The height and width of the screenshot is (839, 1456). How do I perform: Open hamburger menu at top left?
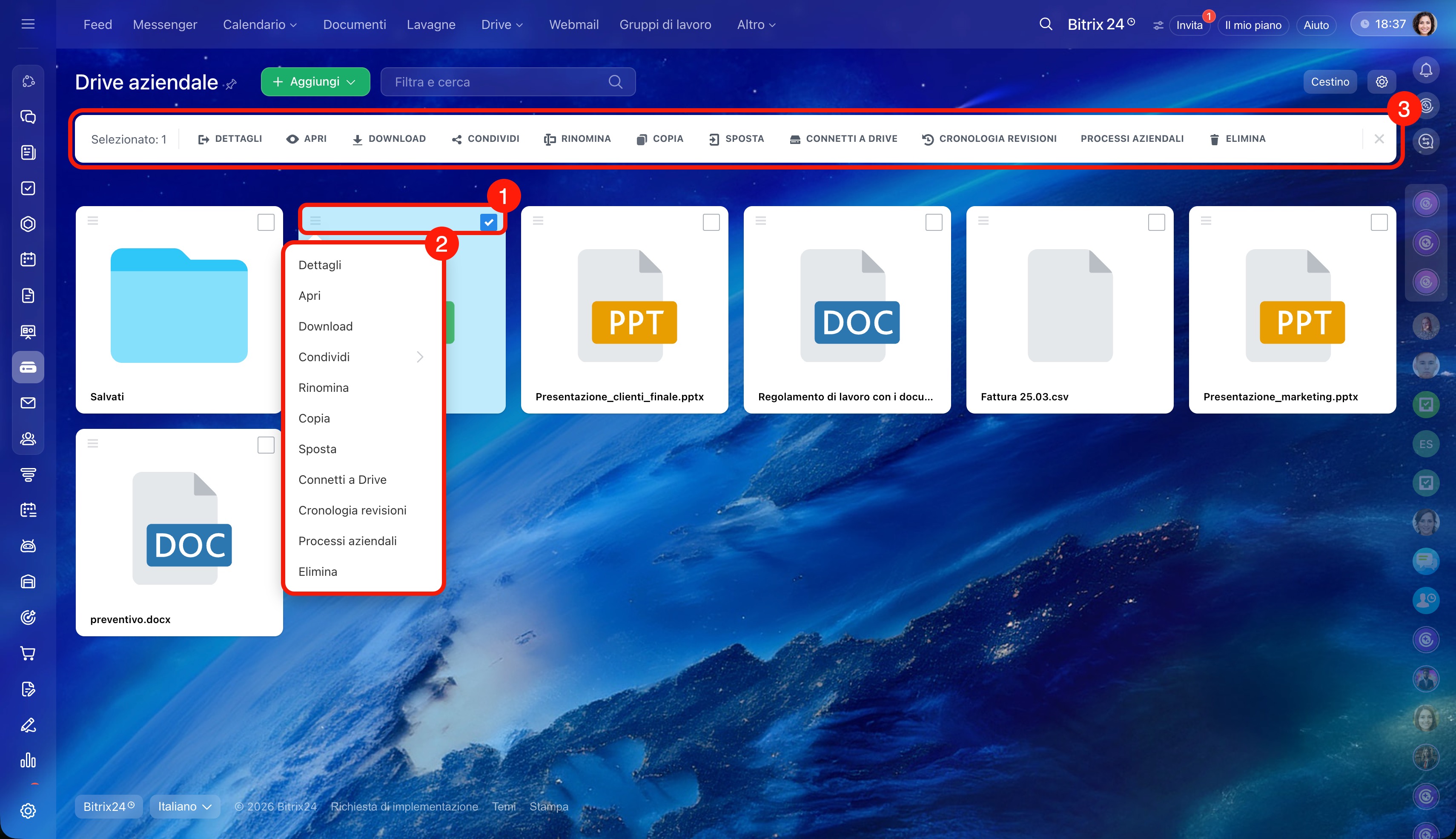28,24
